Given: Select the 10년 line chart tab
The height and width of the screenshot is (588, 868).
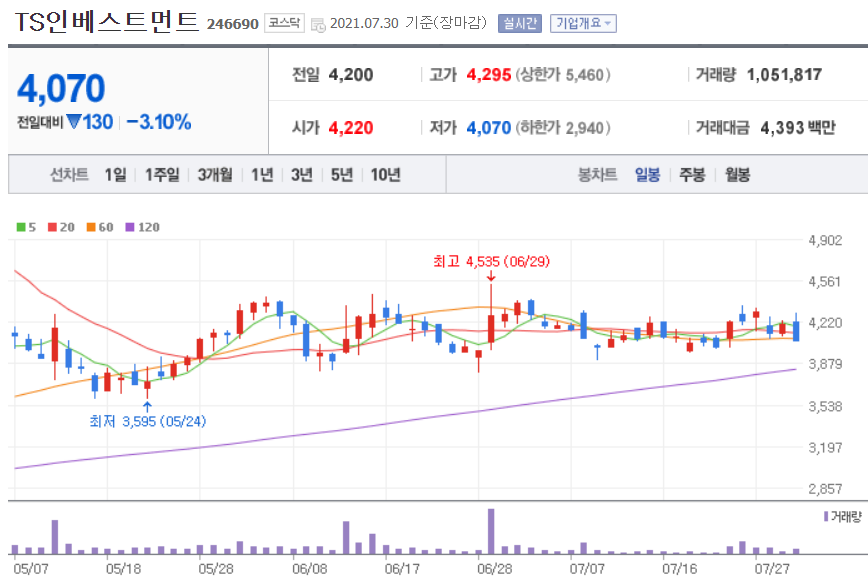Looking at the screenshot, I should (x=385, y=175).
